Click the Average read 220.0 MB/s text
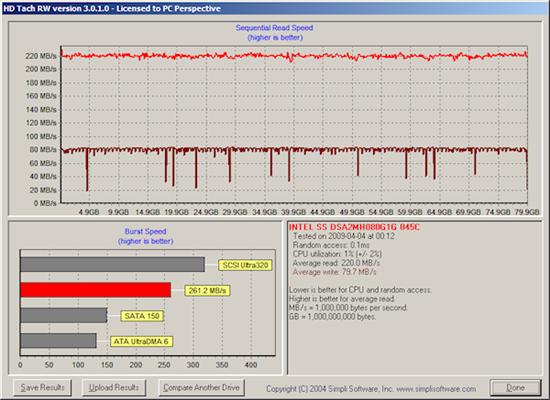 (x=336, y=263)
